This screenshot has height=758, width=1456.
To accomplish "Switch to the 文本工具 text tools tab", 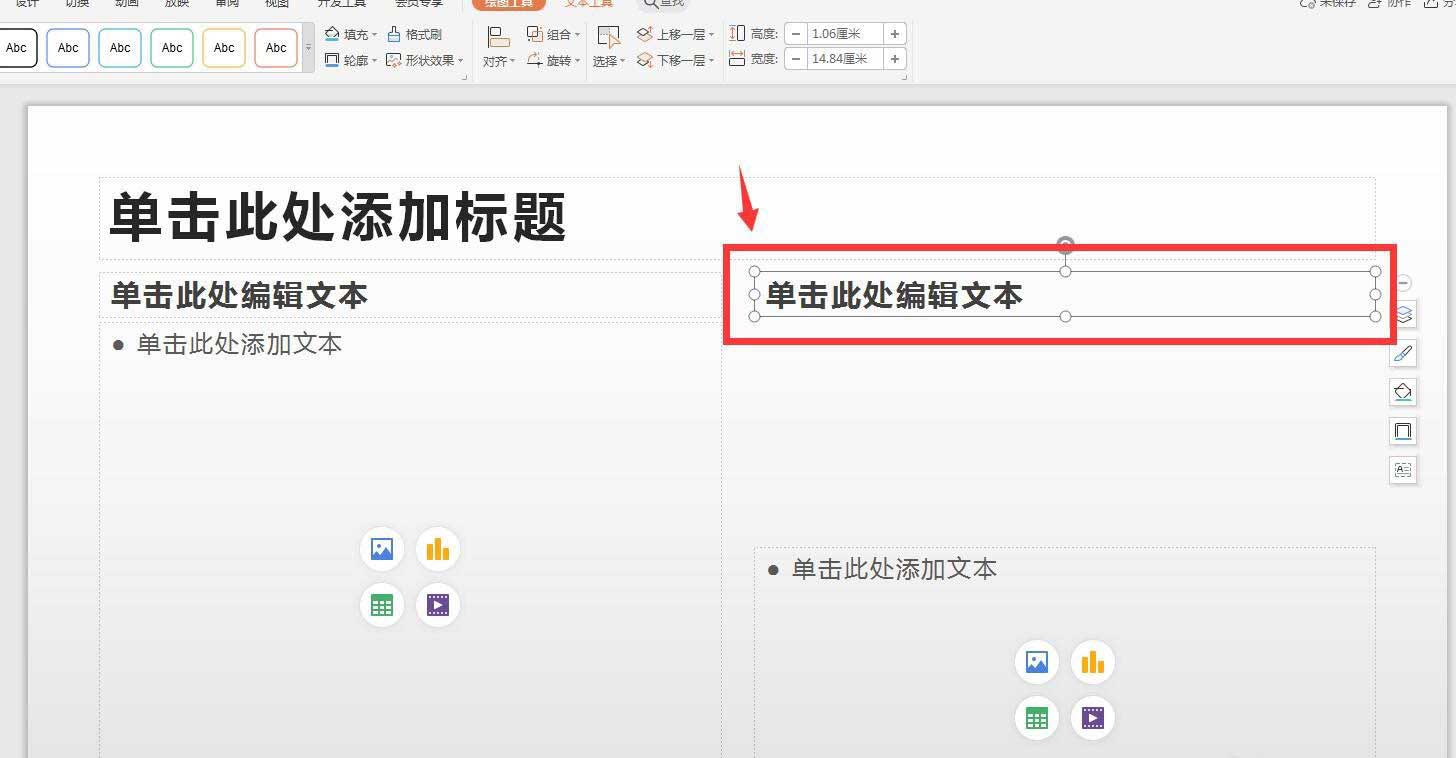I will point(588,4).
